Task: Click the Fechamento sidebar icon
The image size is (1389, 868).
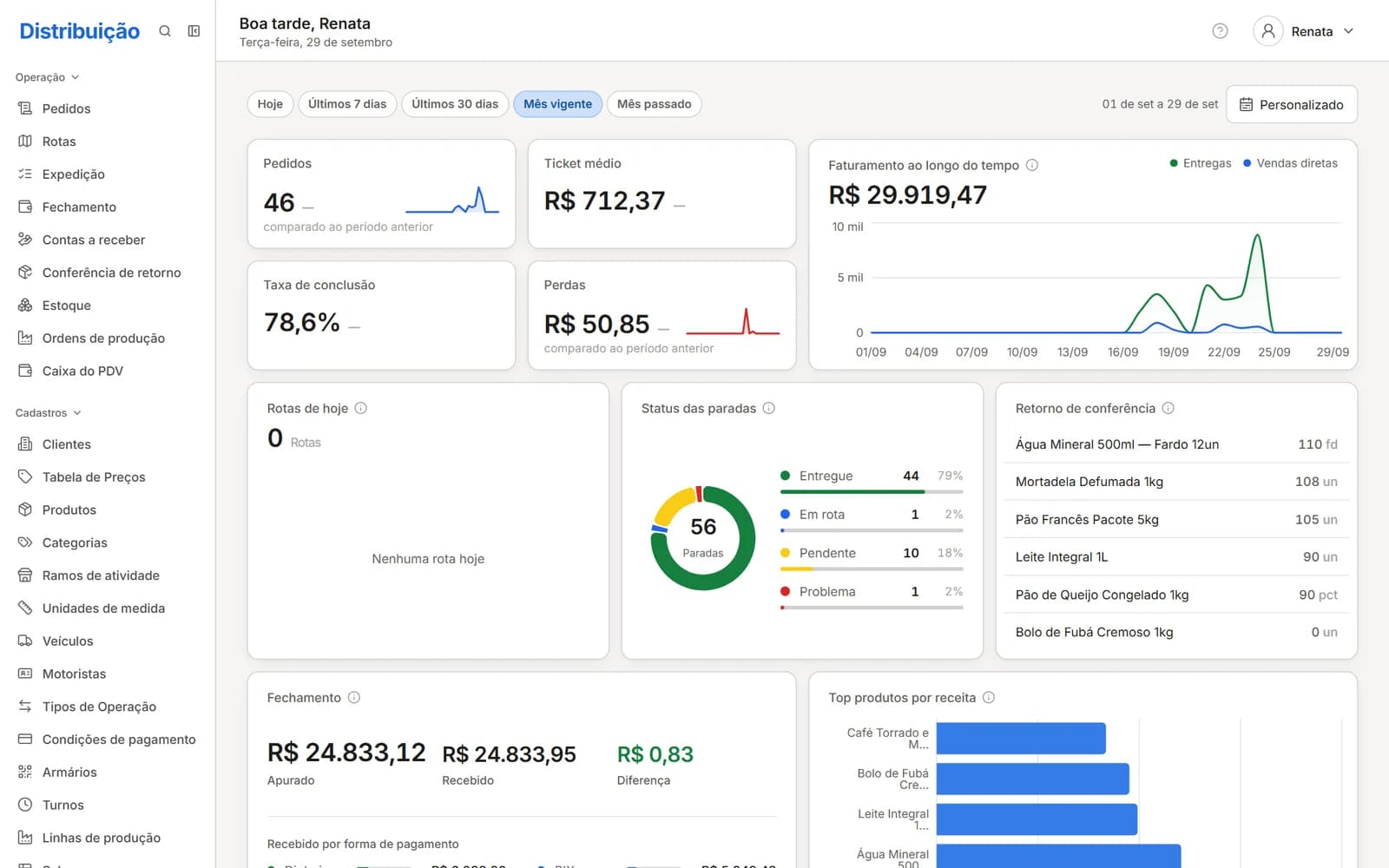Action: click(x=25, y=207)
